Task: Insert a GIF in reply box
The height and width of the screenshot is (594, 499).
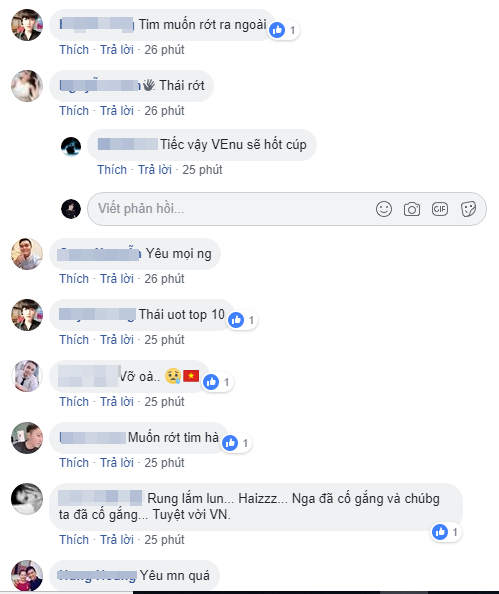Action: point(440,209)
